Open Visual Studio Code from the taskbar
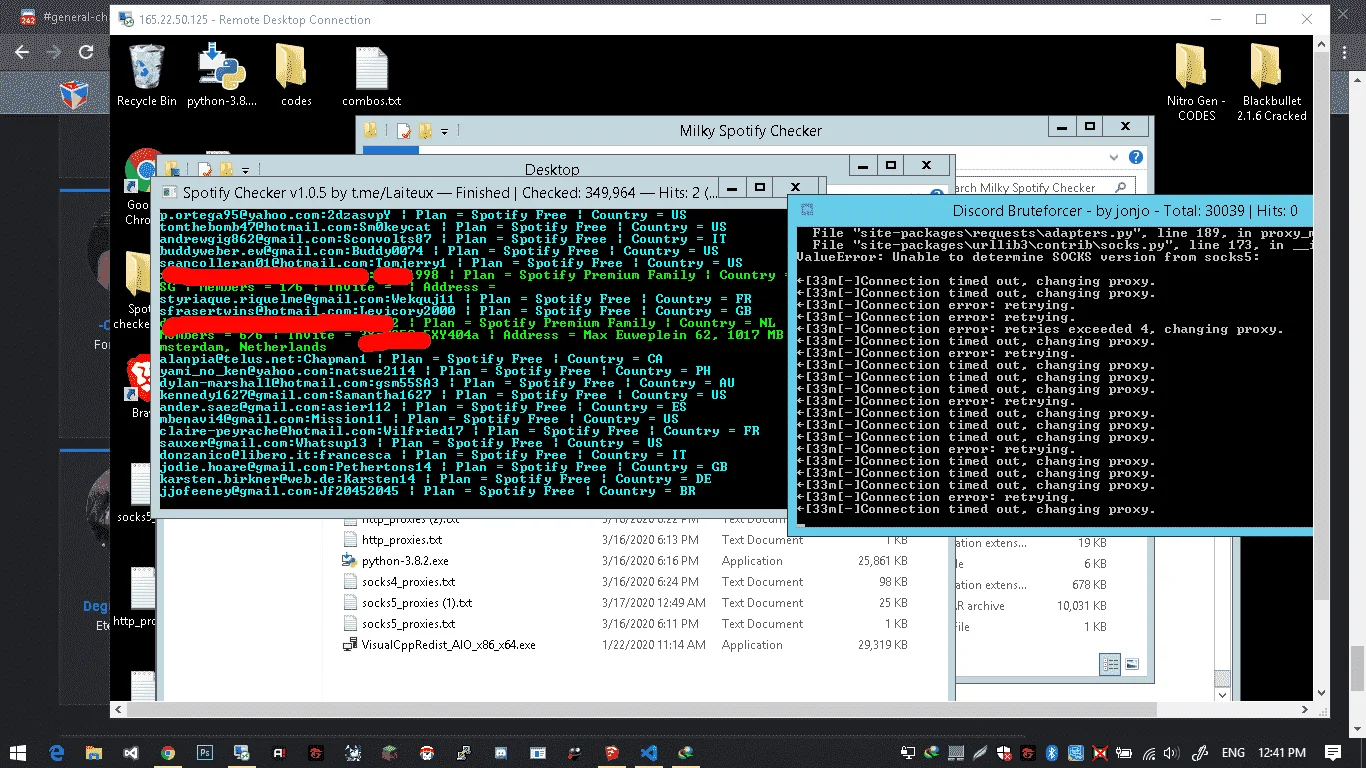This screenshot has height=768, width=1366. [x=648, y=752]
